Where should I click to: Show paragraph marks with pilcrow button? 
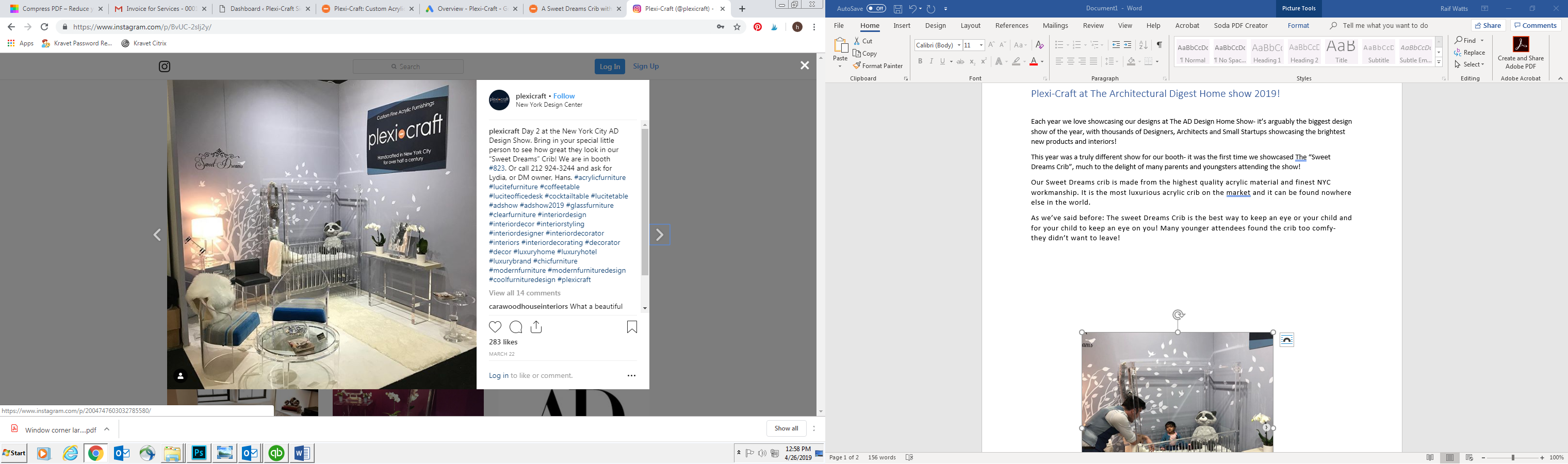click(x=1159, y=45)
